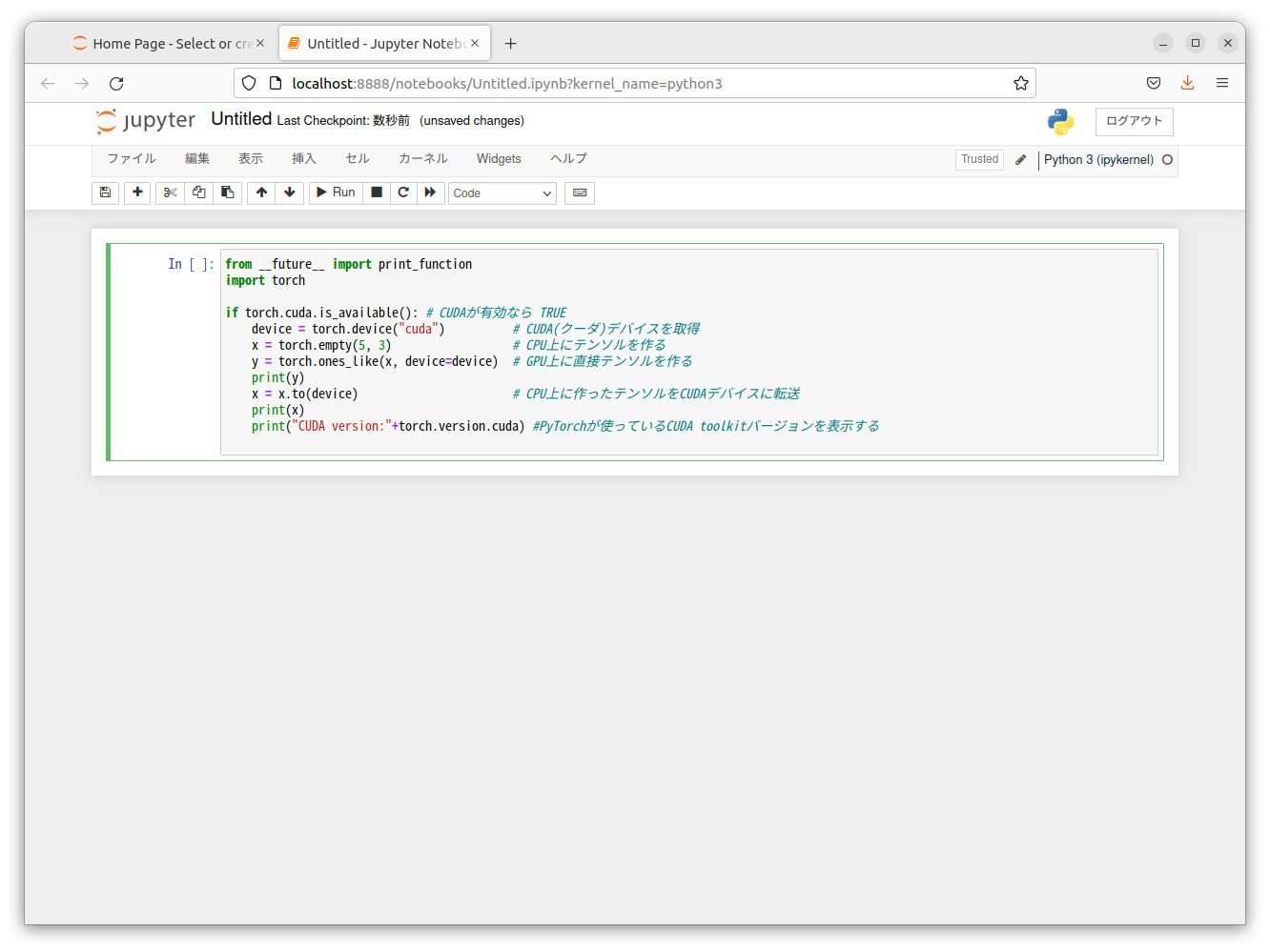
Task: Interrupt the kernel with stop icon
Action: 377,192
